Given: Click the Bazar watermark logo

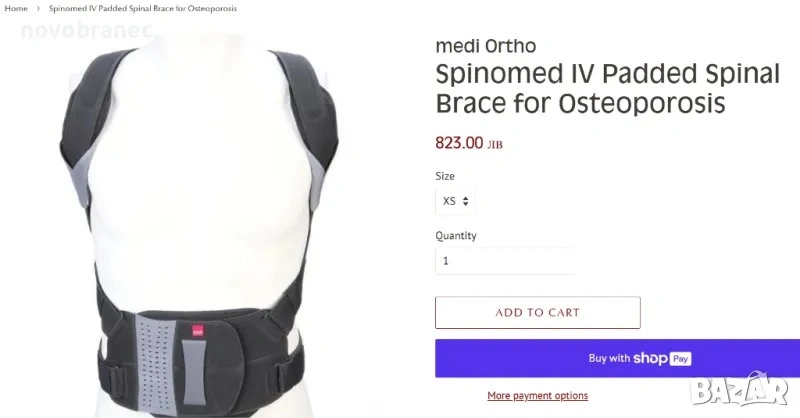Looking at the screenshot, I should 739,390.
